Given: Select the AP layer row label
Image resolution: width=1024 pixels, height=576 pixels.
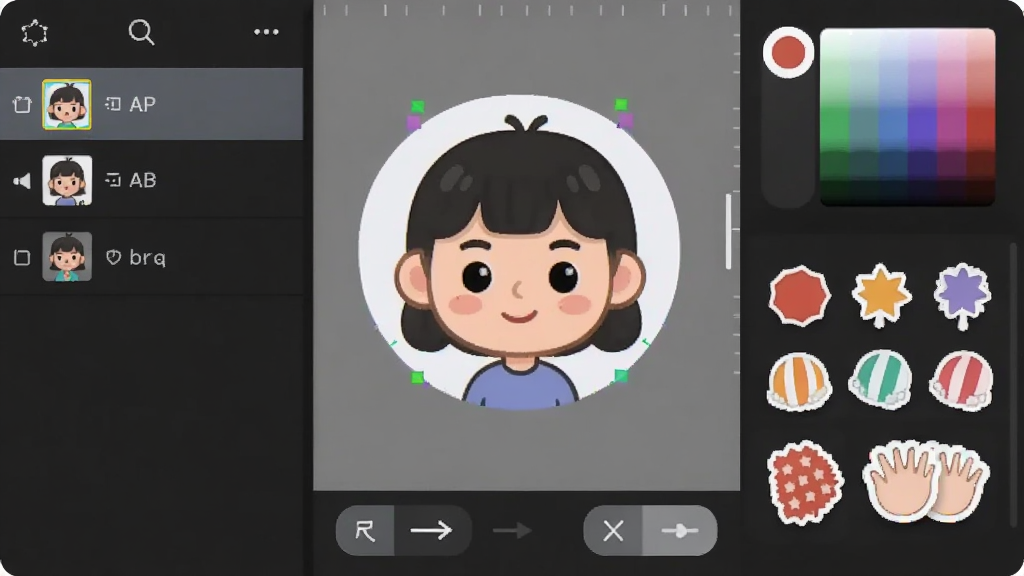Looking at the screenshot, I should (x=142, y=104).
